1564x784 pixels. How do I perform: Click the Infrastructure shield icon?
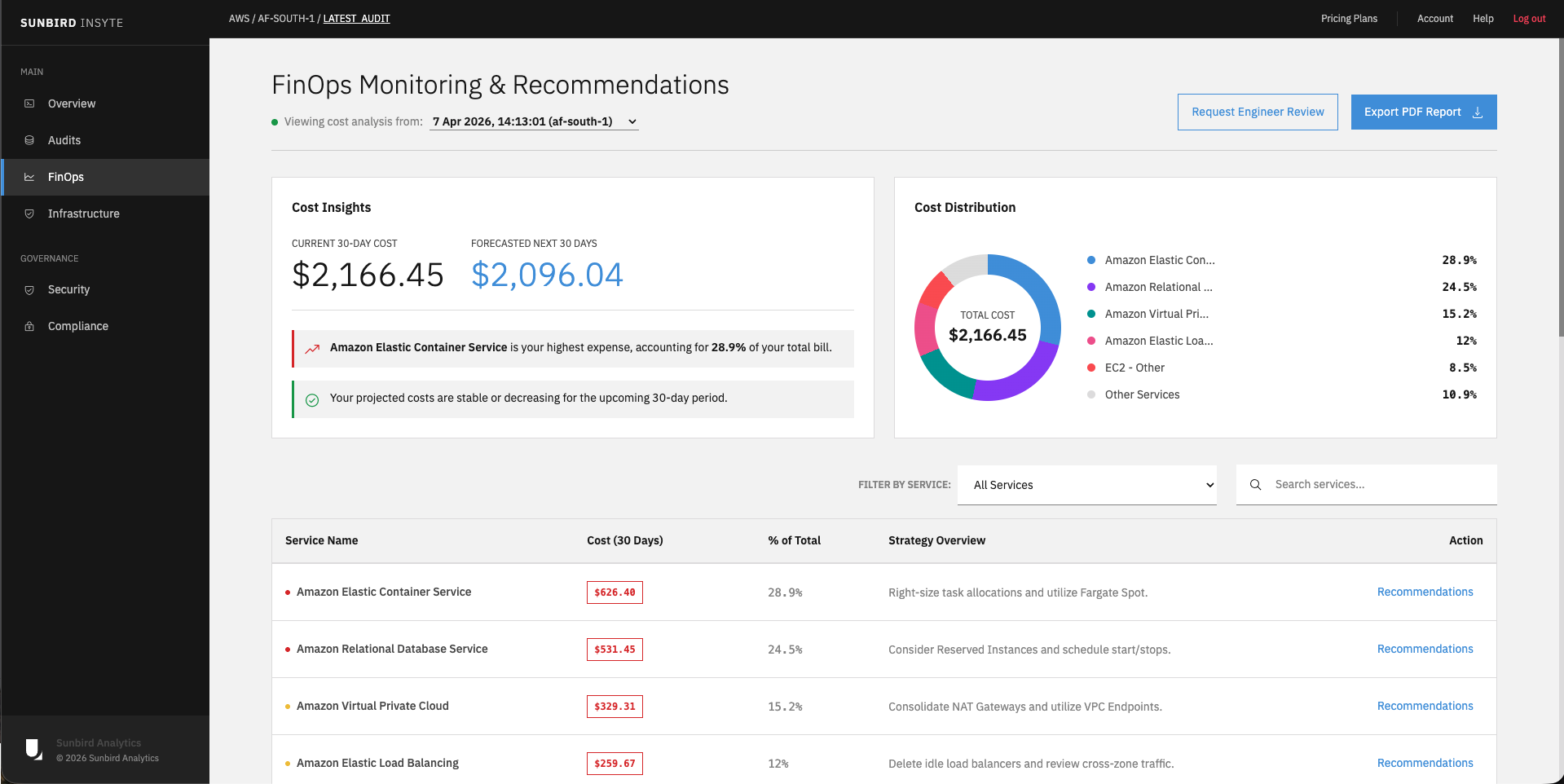click(29, 214)
